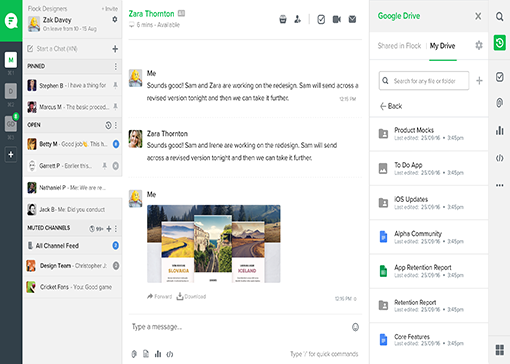510x364 pixels.
Task: Go Back in Google Drive panel
Action: coord(391,106)
